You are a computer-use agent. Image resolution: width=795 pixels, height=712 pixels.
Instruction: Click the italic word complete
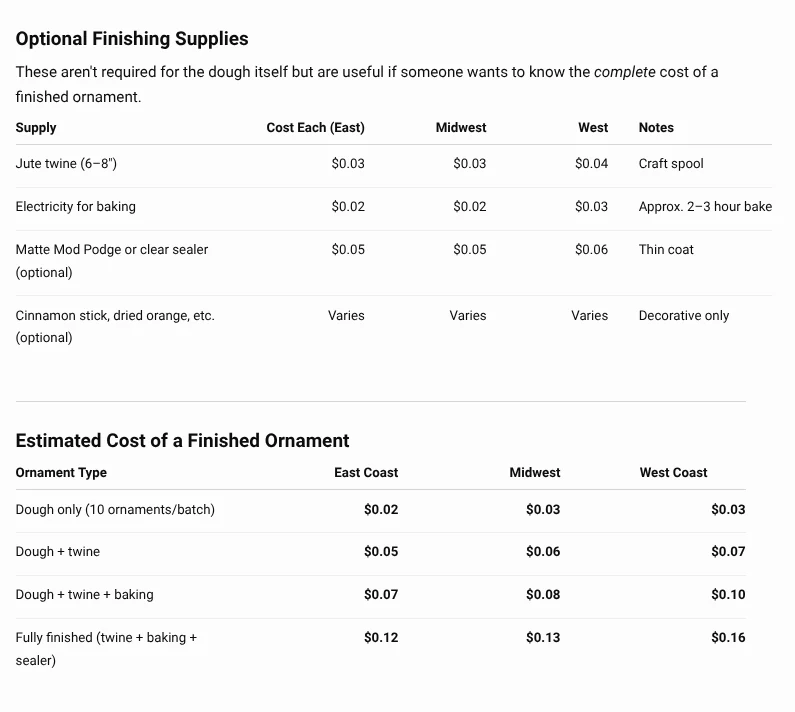coord(625,72)
